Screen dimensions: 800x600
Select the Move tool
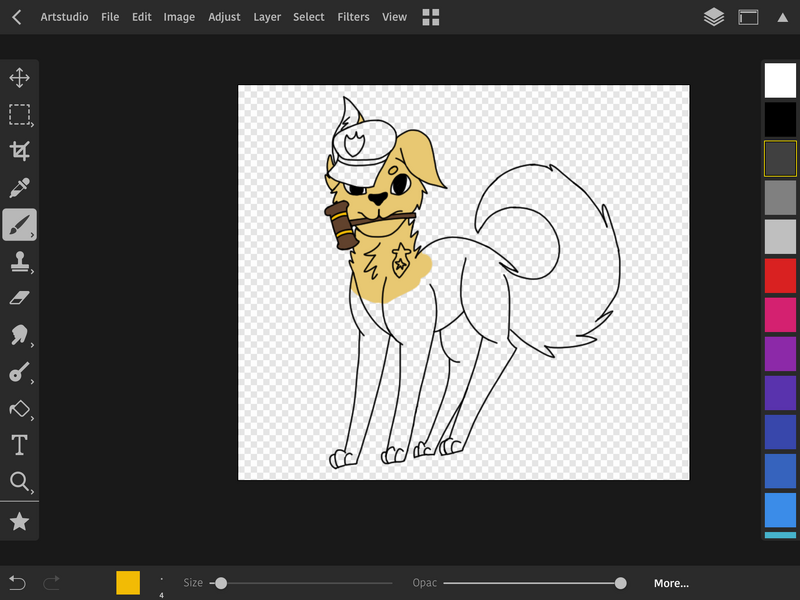click(19, 78)
